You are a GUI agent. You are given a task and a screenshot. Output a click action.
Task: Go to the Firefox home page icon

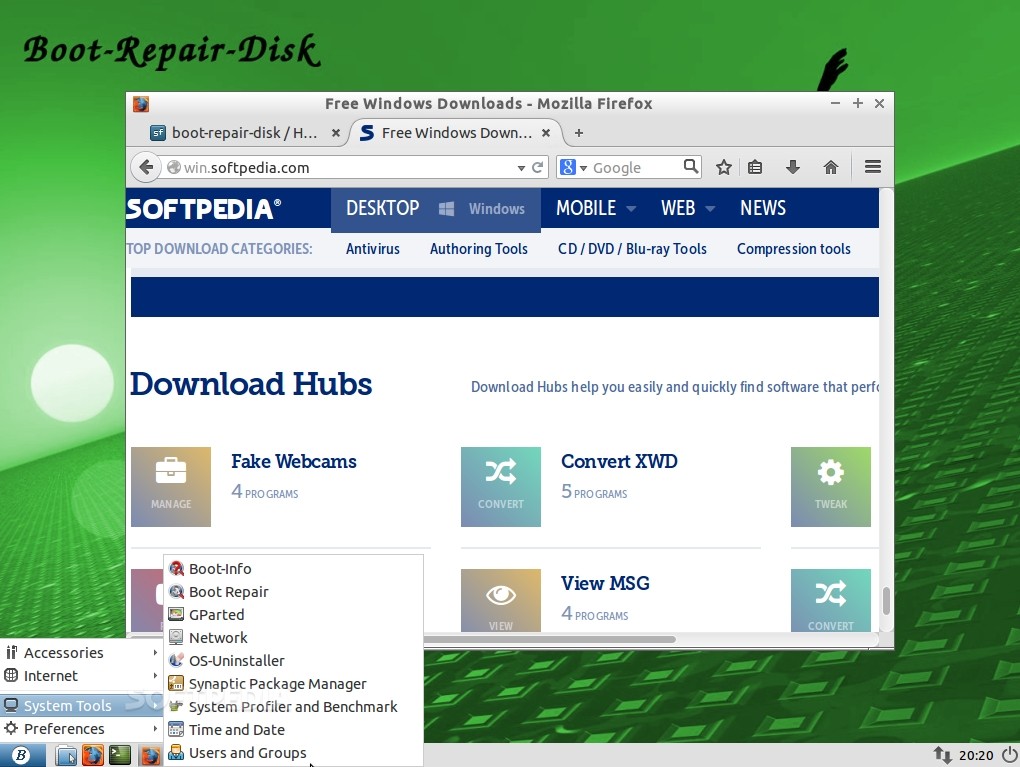click(x=831, y=167)
